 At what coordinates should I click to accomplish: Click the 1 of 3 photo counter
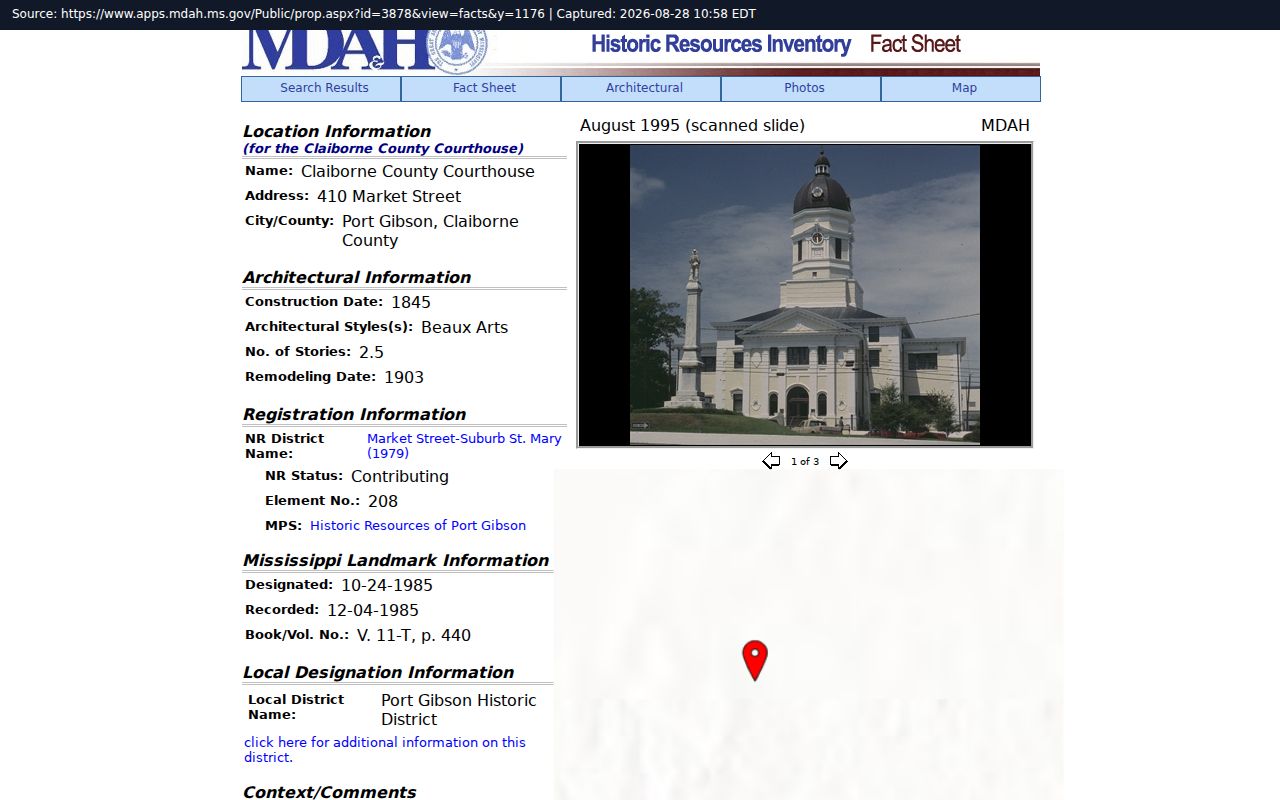click(805, 462)
